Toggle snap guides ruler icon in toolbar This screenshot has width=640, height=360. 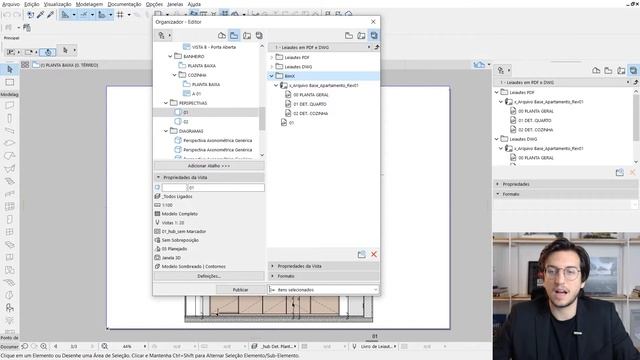[65, 15]
